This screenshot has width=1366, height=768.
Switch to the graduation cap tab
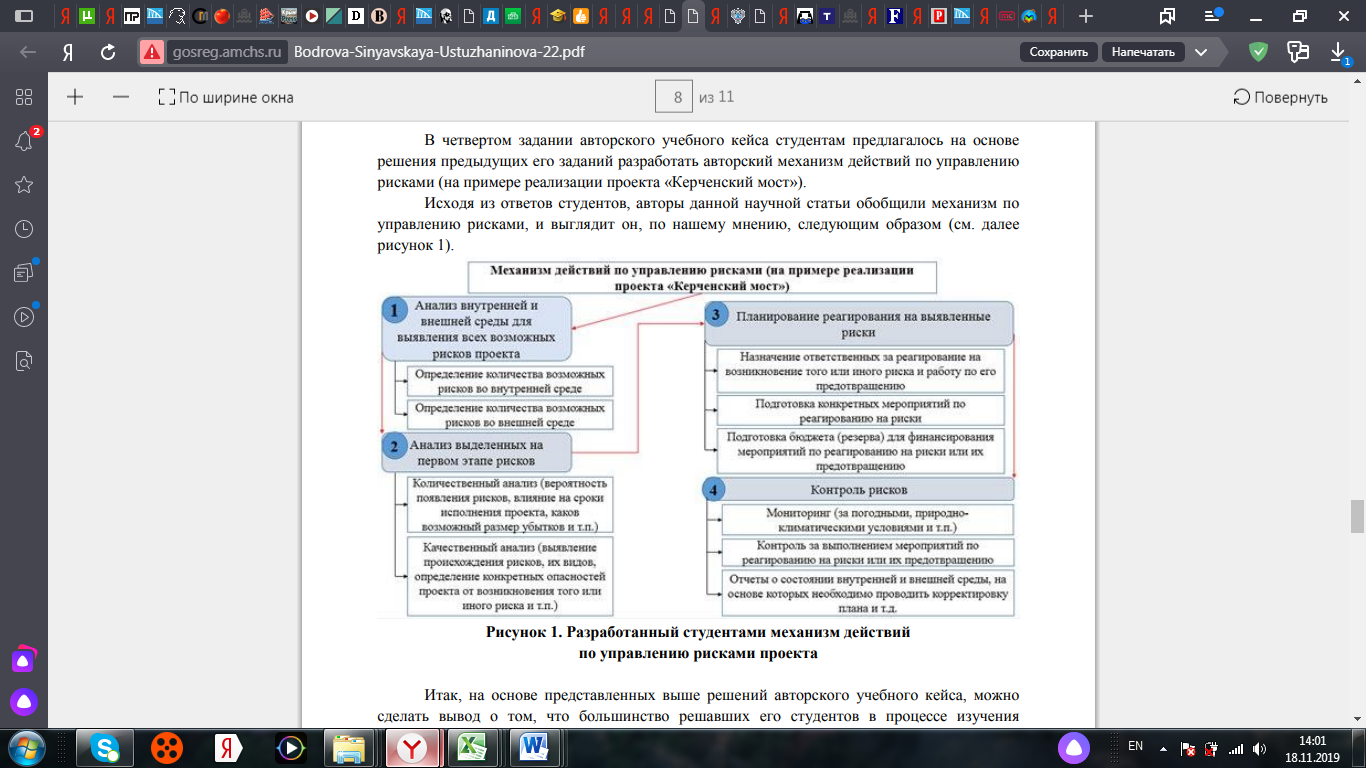pos(559,16)
